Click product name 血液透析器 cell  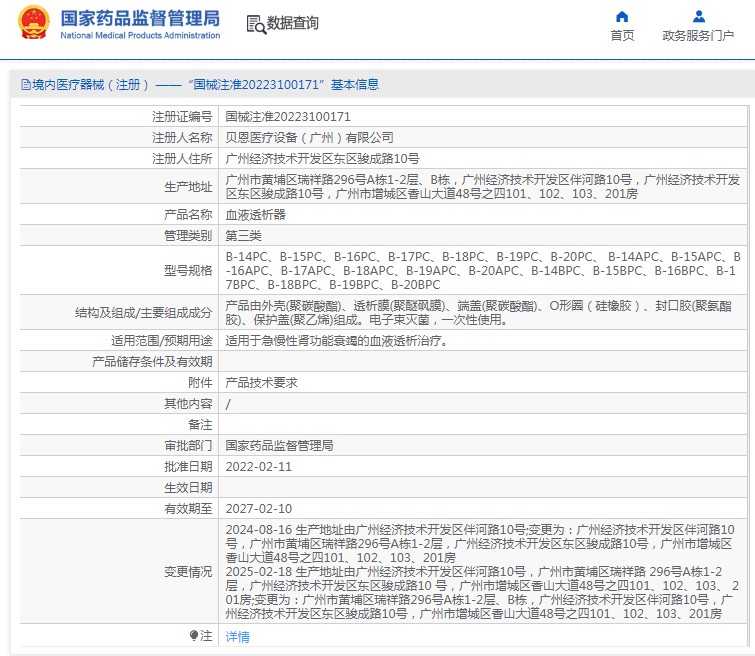[256, 214]
